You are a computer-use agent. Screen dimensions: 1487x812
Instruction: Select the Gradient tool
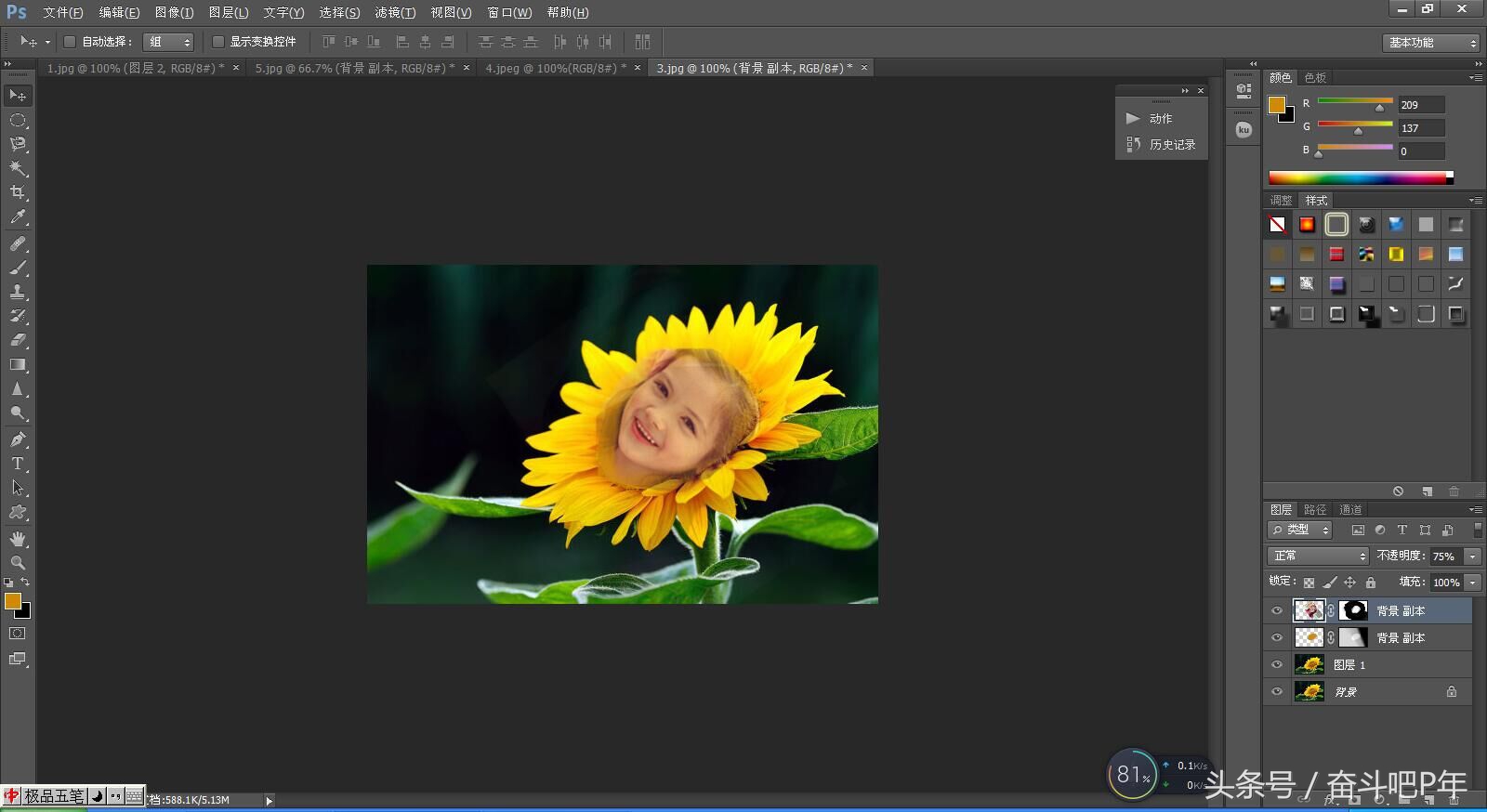click(x=18, y=365)
